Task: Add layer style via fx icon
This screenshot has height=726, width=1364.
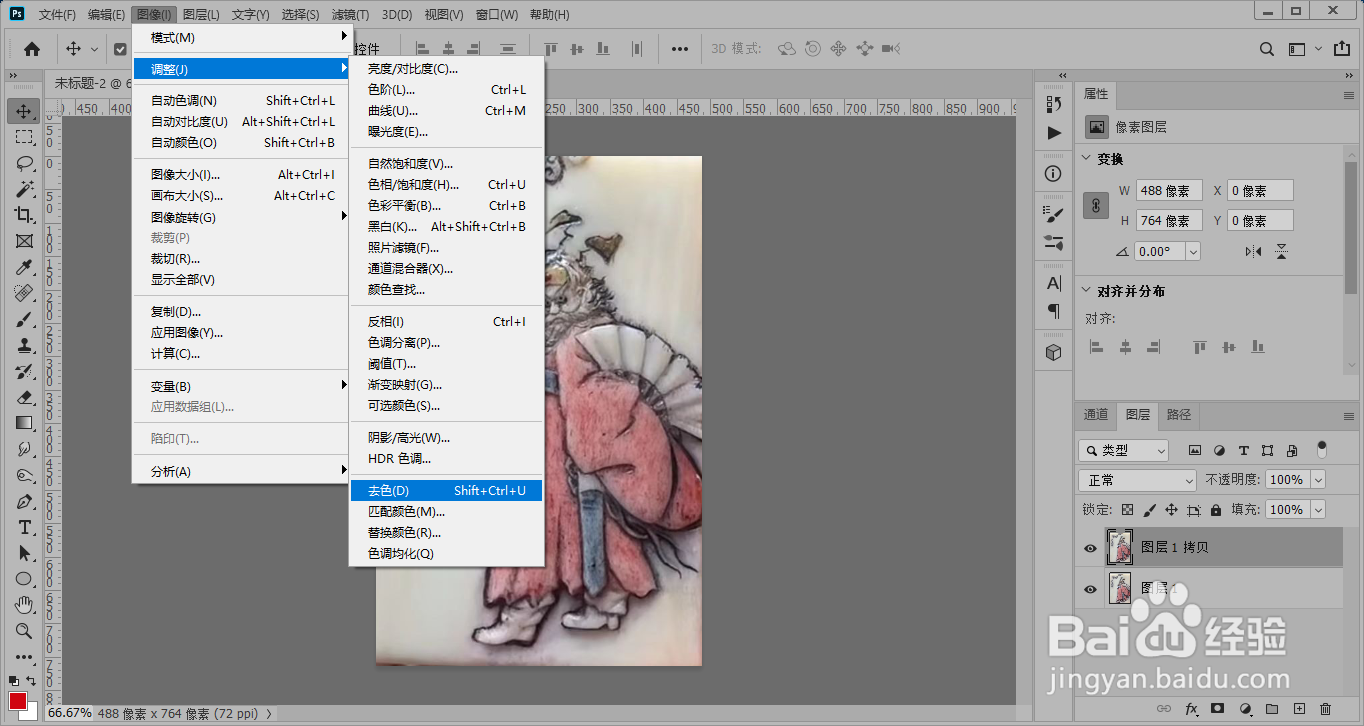Action: pyautogui.click(x=1191, y=709)
